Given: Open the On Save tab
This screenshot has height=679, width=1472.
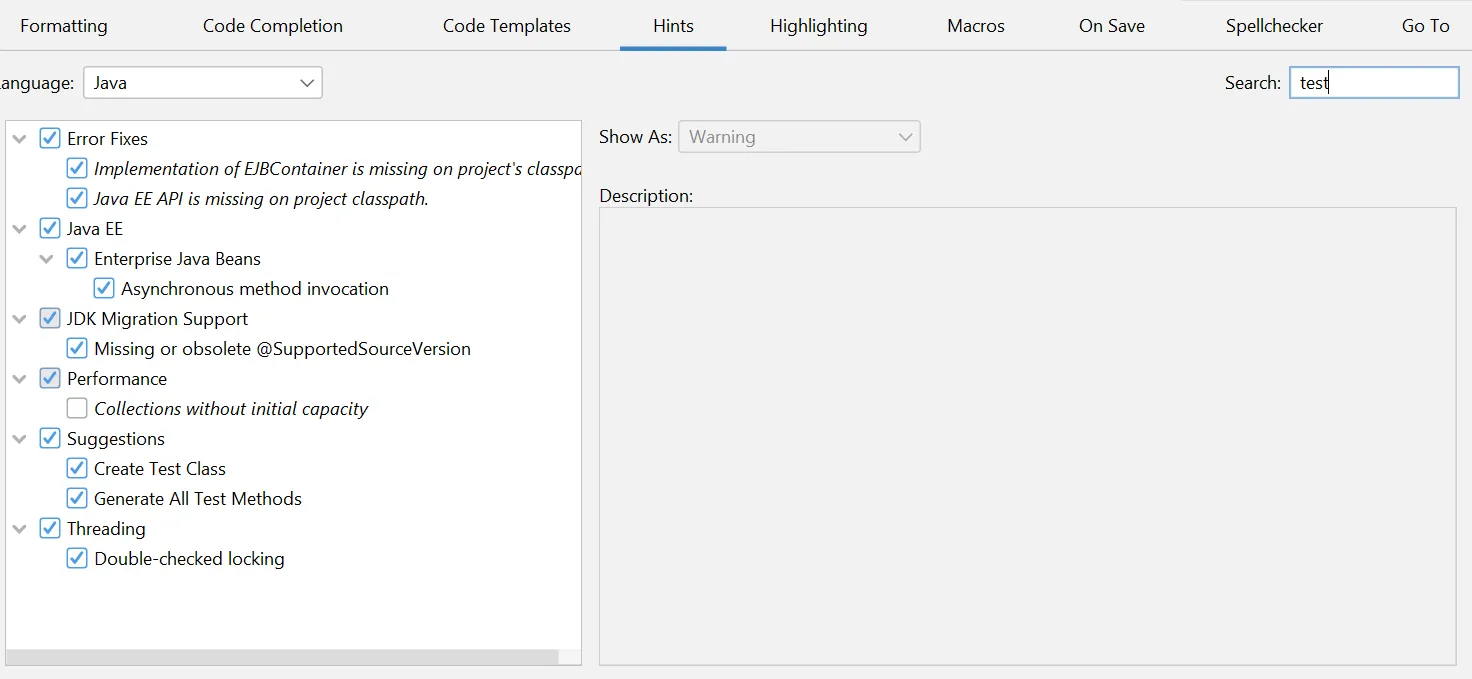Looking at the screenshot, I should click(1111, 26).
